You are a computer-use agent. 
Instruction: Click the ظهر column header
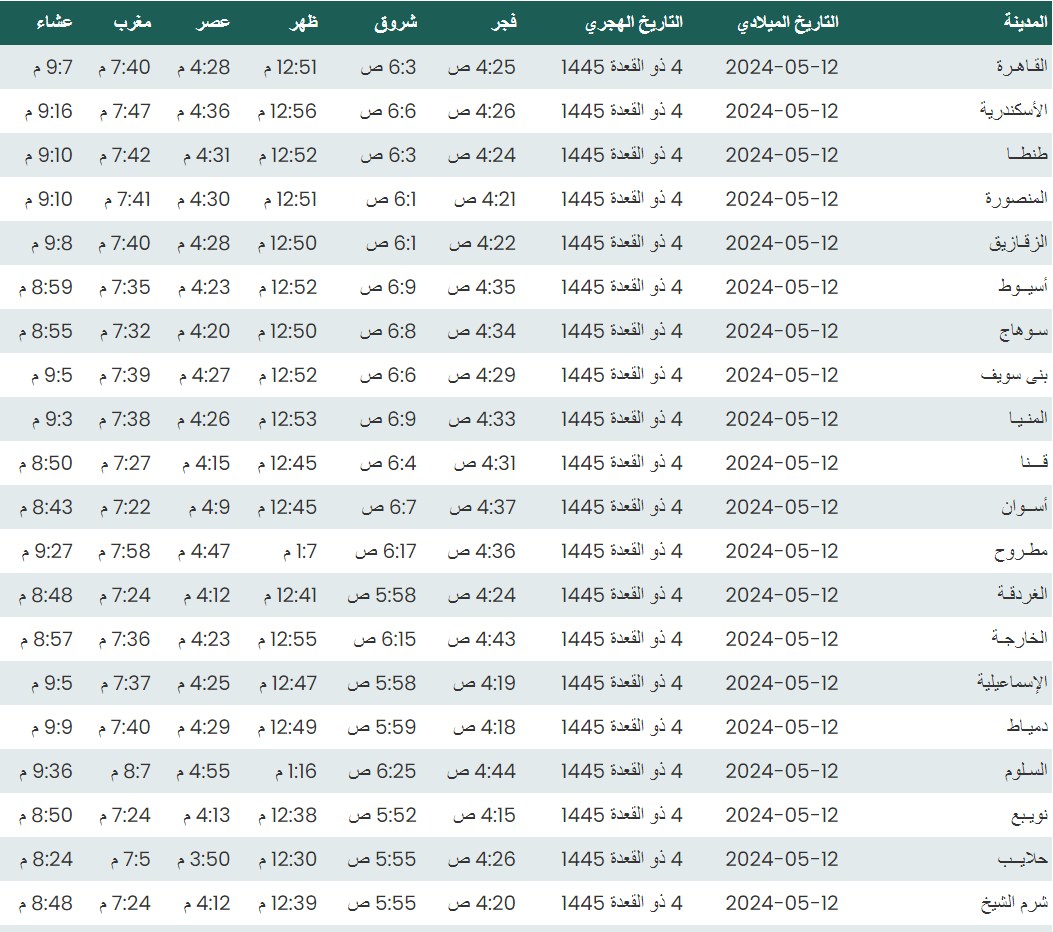pyautogui.click(x=304, y=22)
